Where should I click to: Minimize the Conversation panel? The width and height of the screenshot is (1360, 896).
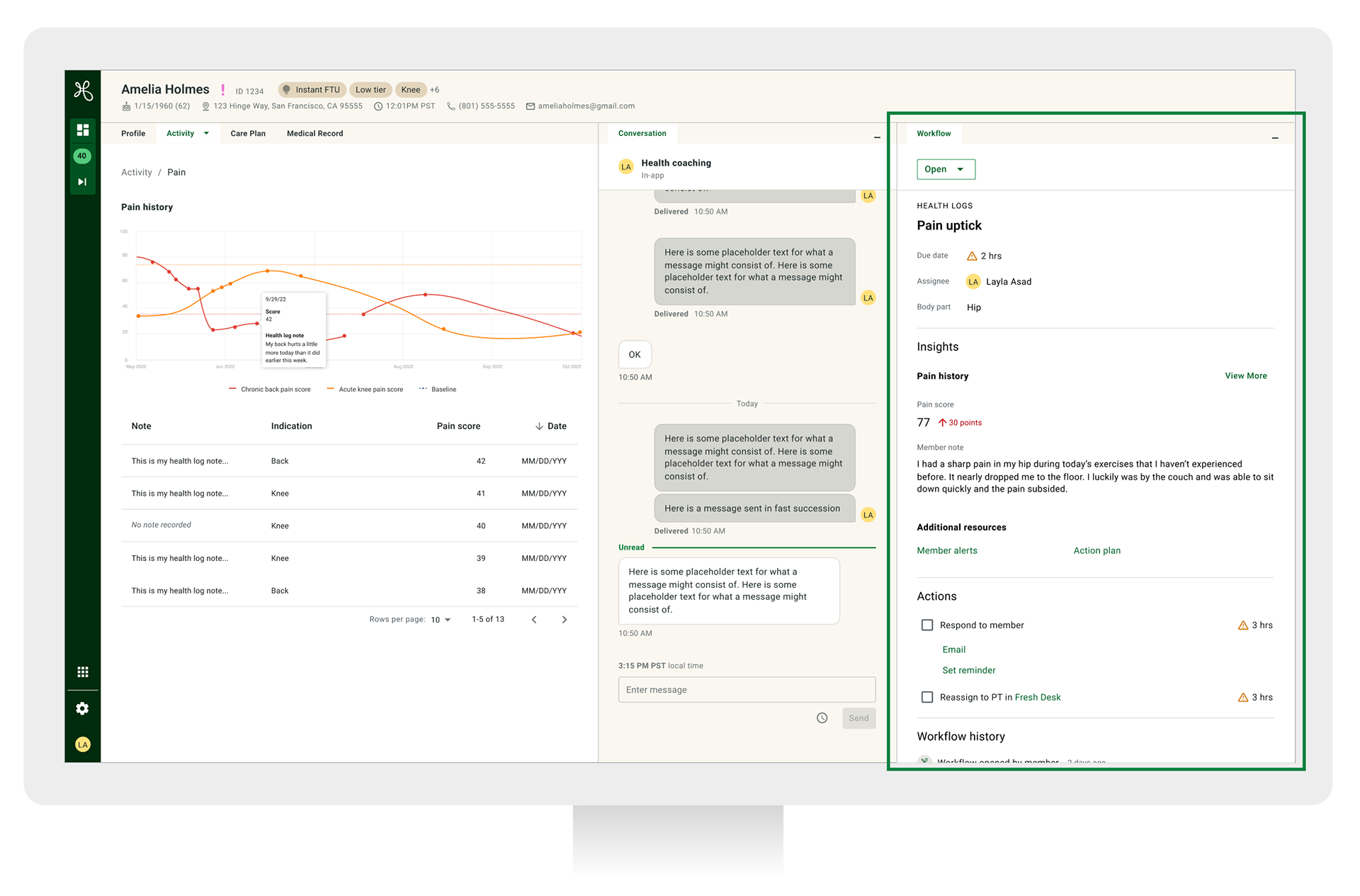877,137
